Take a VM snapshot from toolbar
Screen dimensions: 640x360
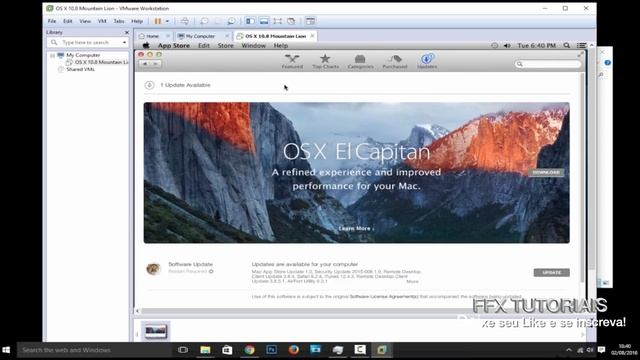click(x=204, y=21)
